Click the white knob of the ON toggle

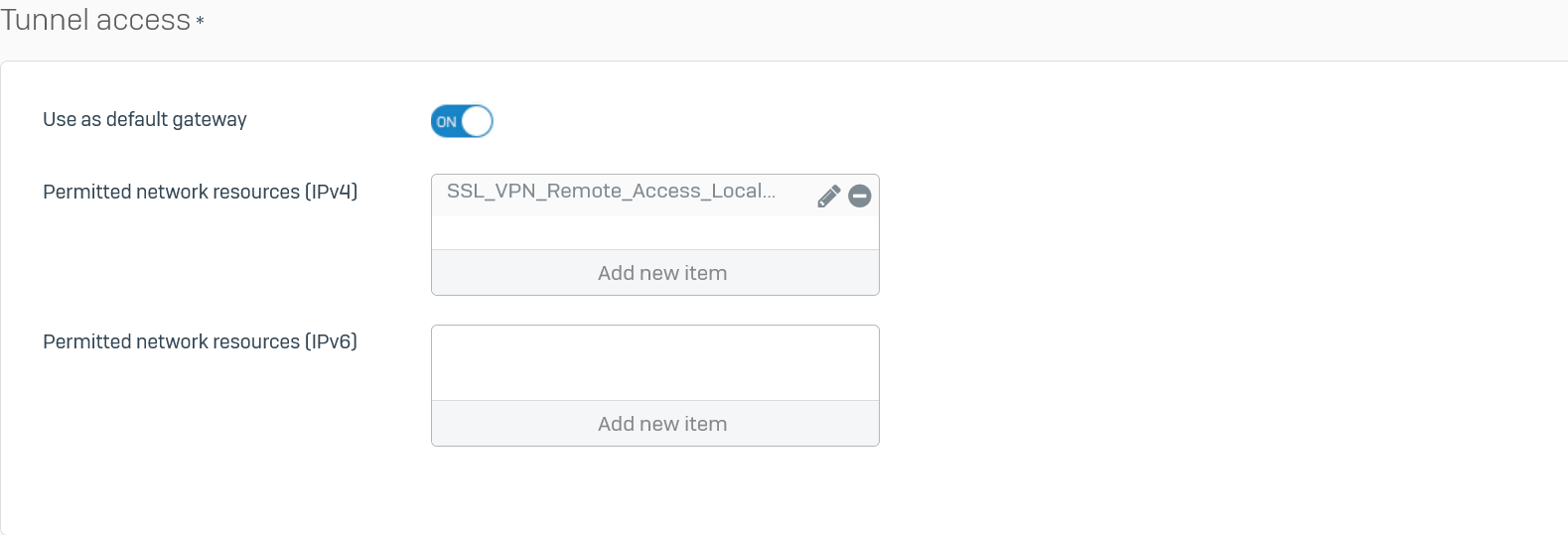click(477, 121)
